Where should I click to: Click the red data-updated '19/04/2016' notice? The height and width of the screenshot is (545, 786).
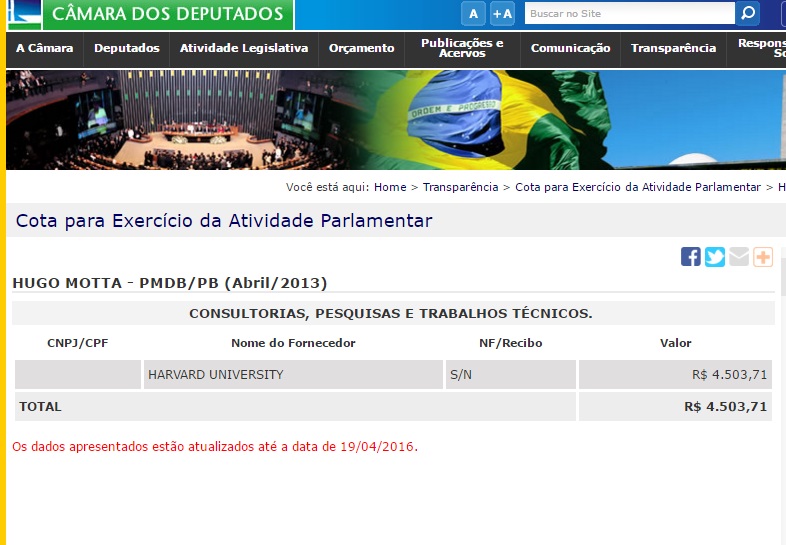click(215, 446)
